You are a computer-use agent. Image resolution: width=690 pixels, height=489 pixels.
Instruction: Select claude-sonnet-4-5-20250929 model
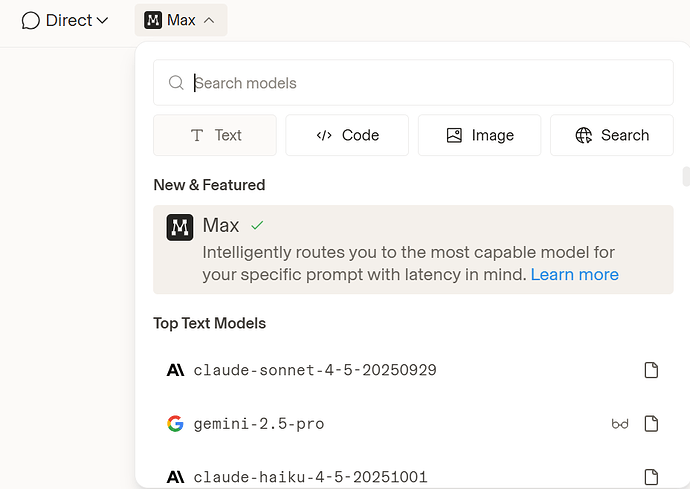(413, 370)
